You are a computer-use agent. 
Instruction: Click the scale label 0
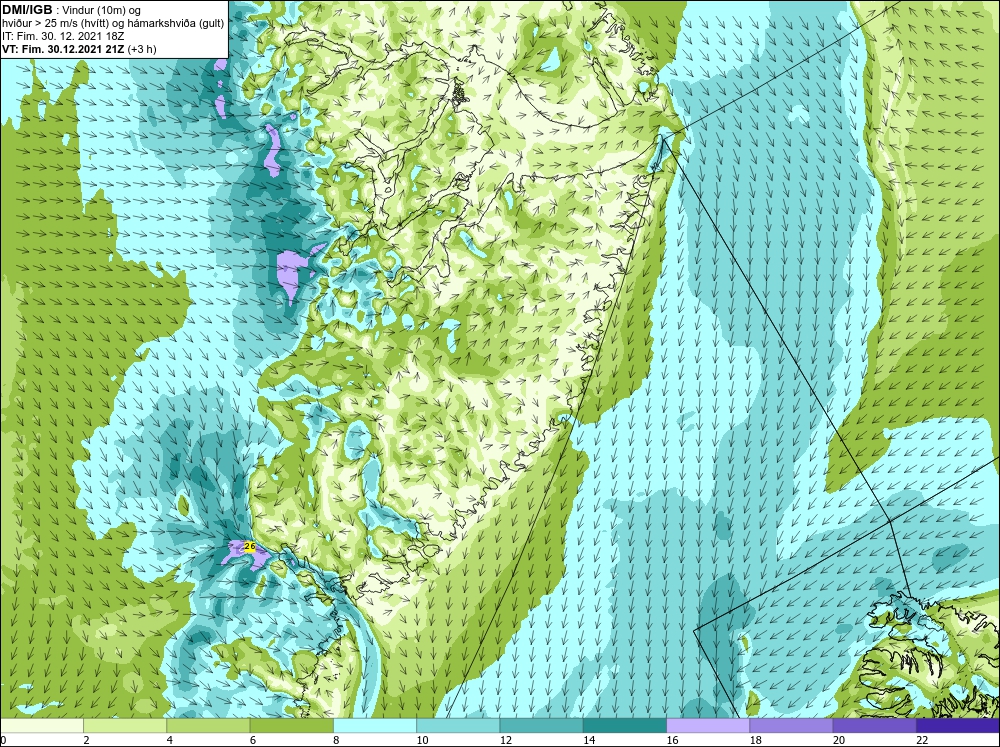3,740
